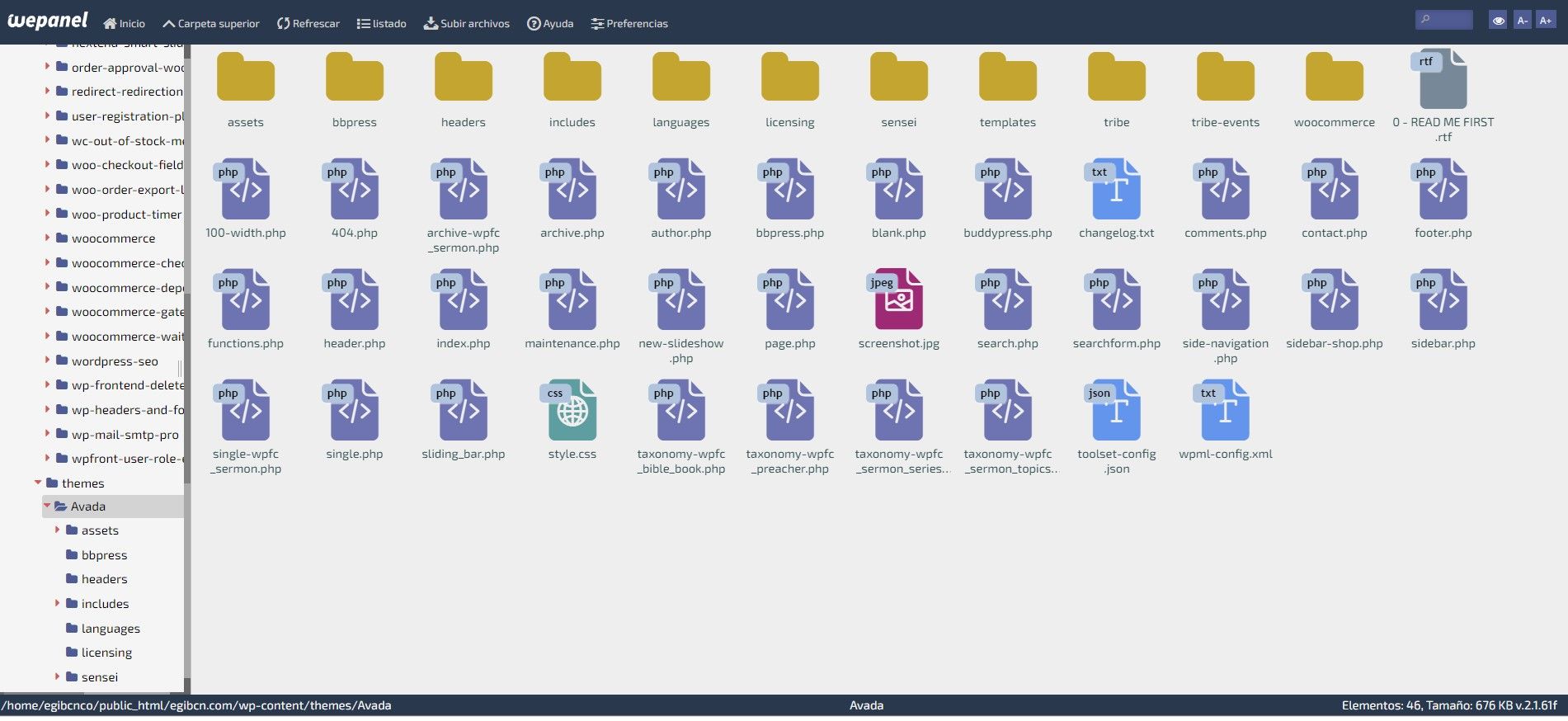Open the includes folder in file grid

tap(572, 77)
